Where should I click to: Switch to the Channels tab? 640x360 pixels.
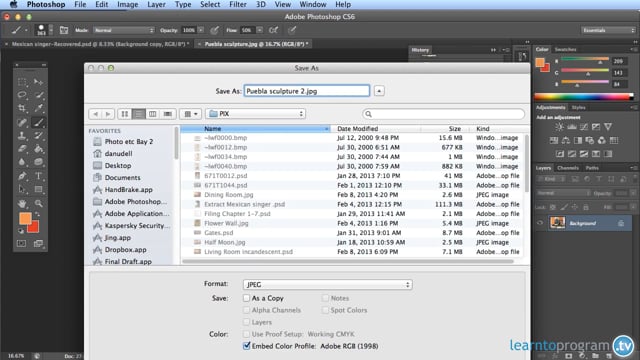(568, 168)
